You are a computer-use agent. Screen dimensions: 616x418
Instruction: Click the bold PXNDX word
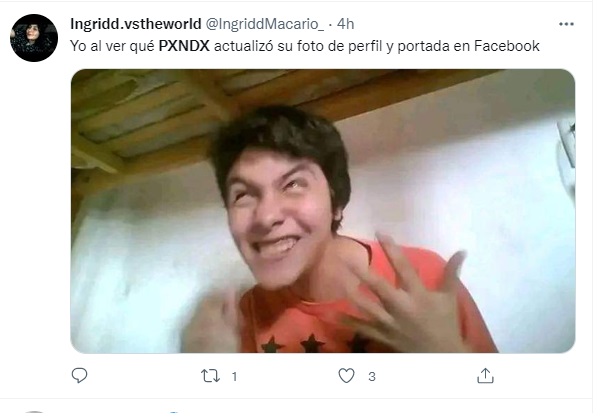click(x=181, y=45)
